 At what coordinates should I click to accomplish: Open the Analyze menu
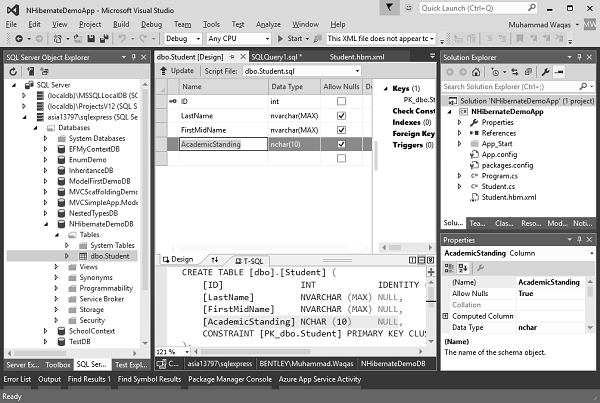(x=268, y=23)
